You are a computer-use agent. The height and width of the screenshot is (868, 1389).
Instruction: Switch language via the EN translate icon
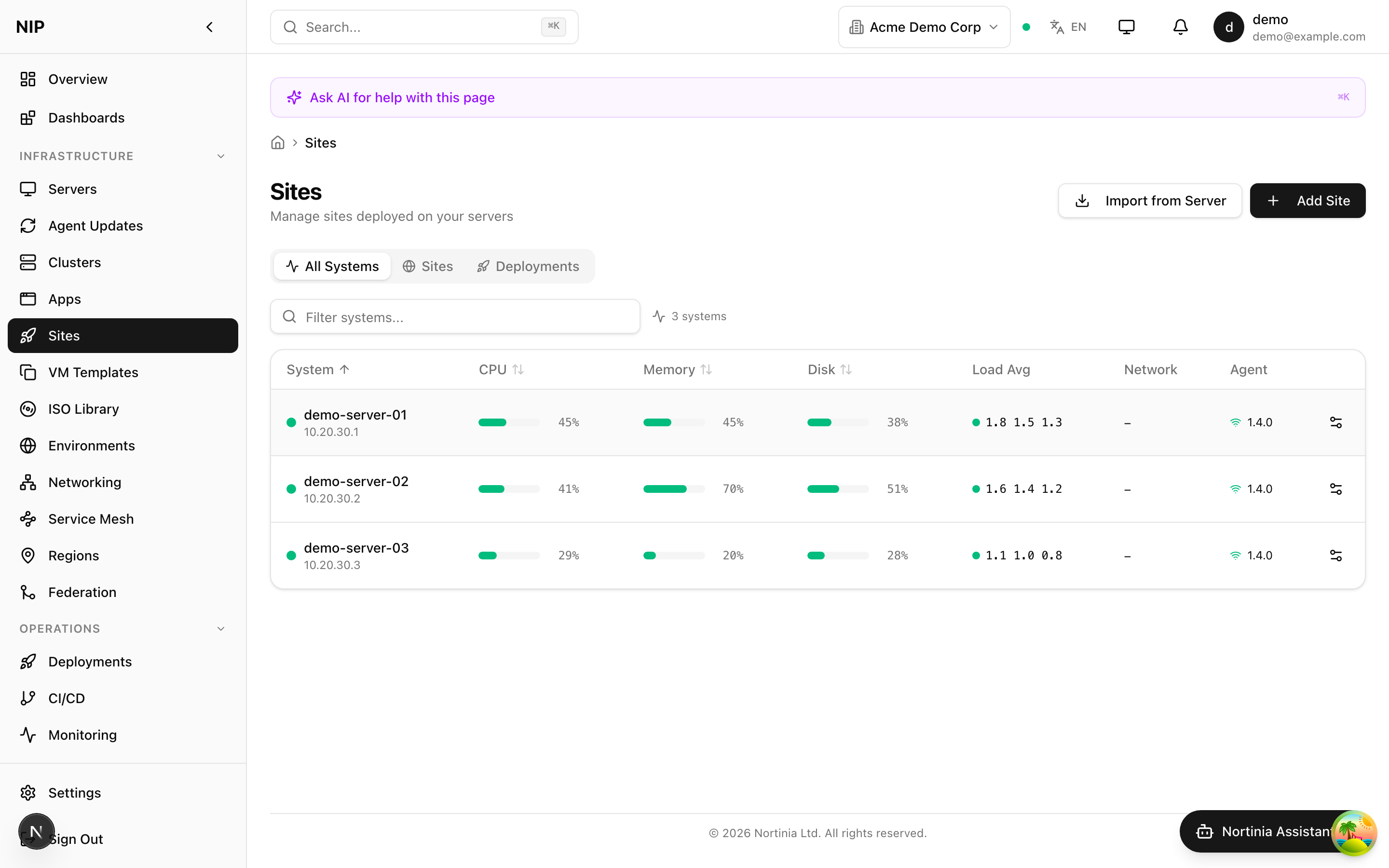(x=1068, y=27)
